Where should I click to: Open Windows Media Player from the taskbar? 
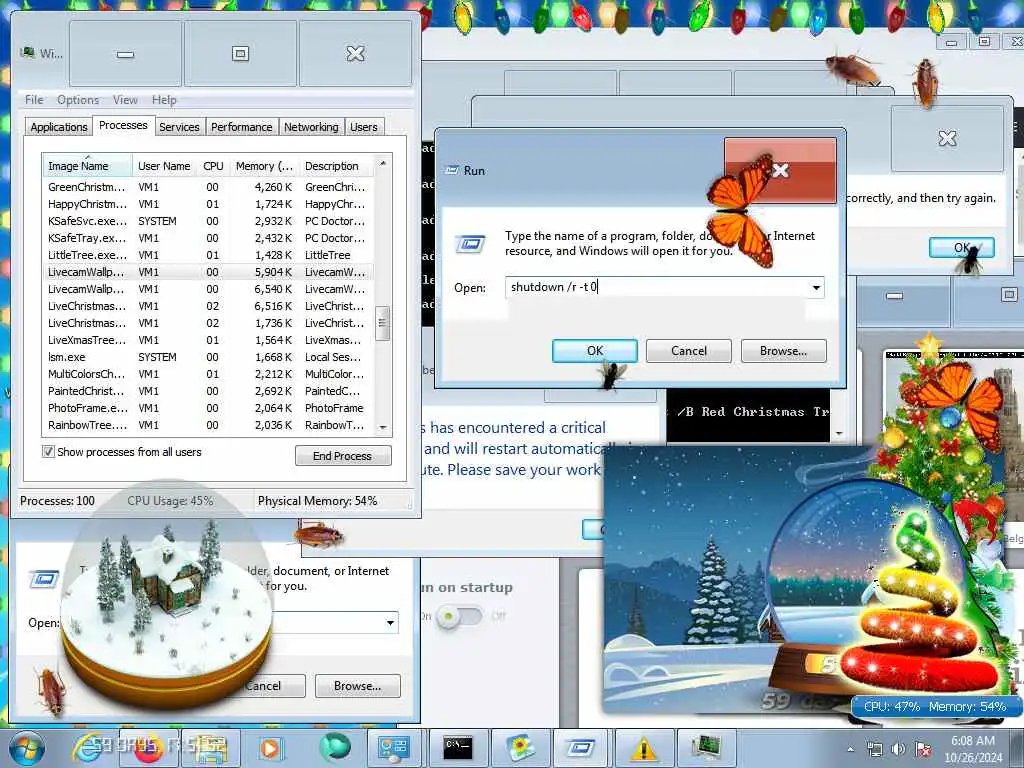(270, 748)
